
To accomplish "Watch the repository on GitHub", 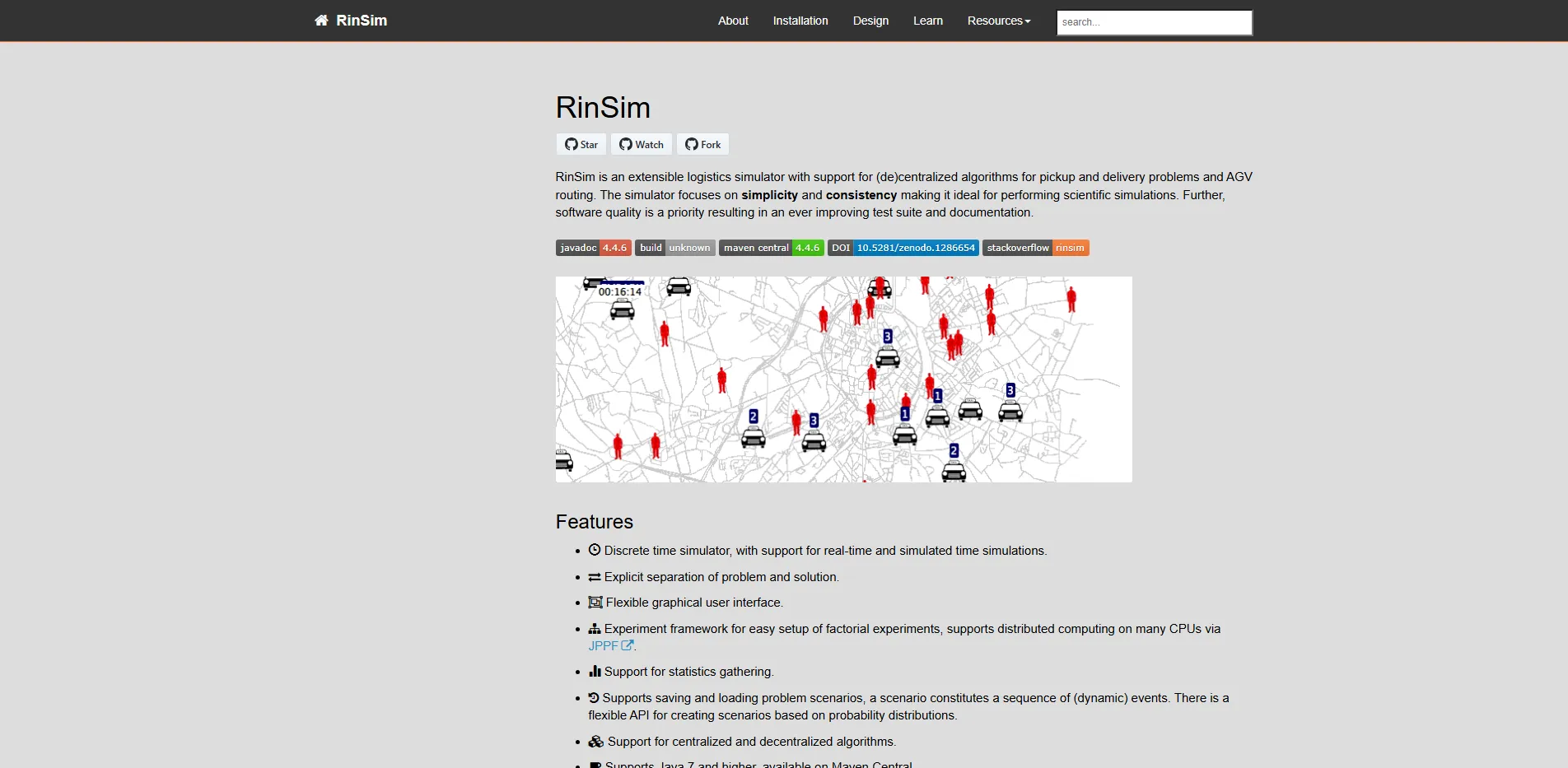I will pos(642,144).
